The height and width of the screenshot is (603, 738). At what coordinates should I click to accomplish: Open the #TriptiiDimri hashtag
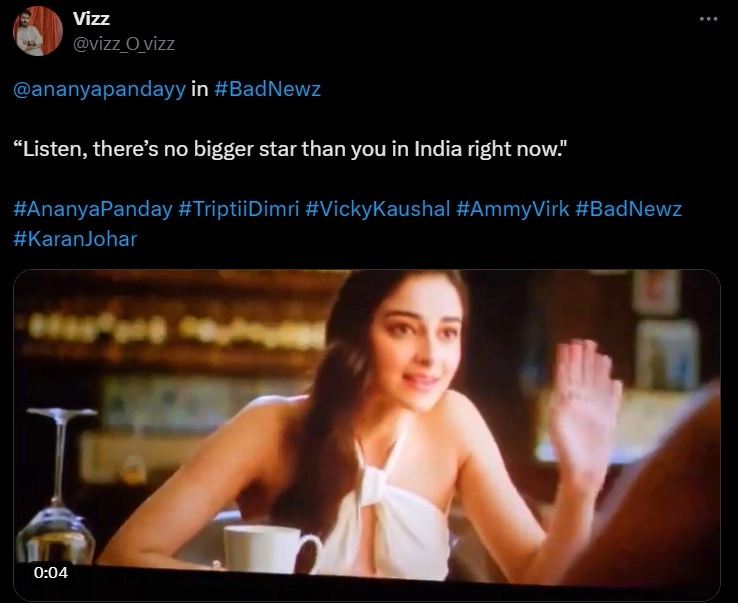239,209
